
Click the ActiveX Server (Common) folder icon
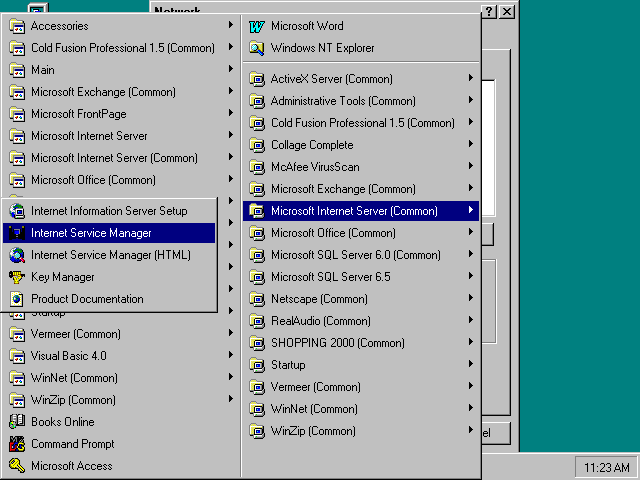tap(257, 79)
